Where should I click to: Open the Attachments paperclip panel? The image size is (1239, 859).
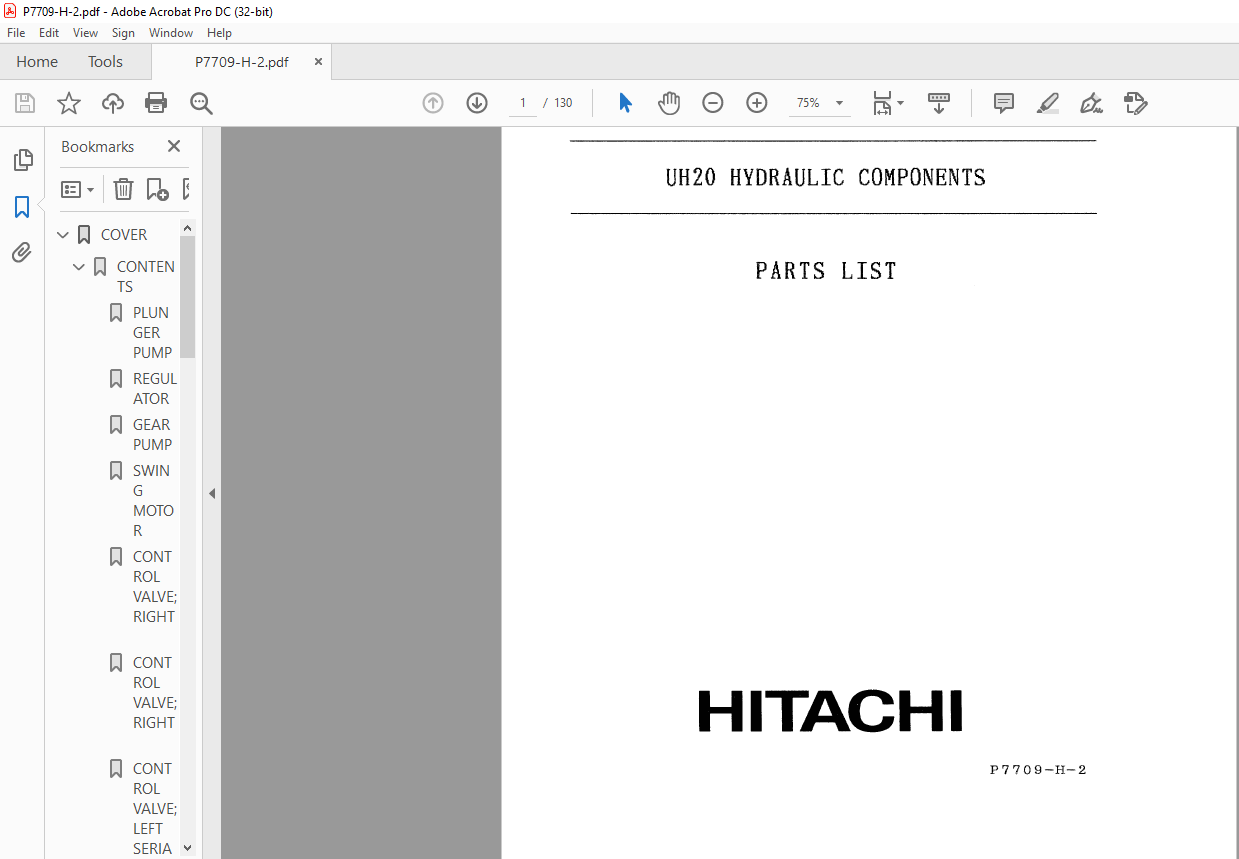(22, 253)
